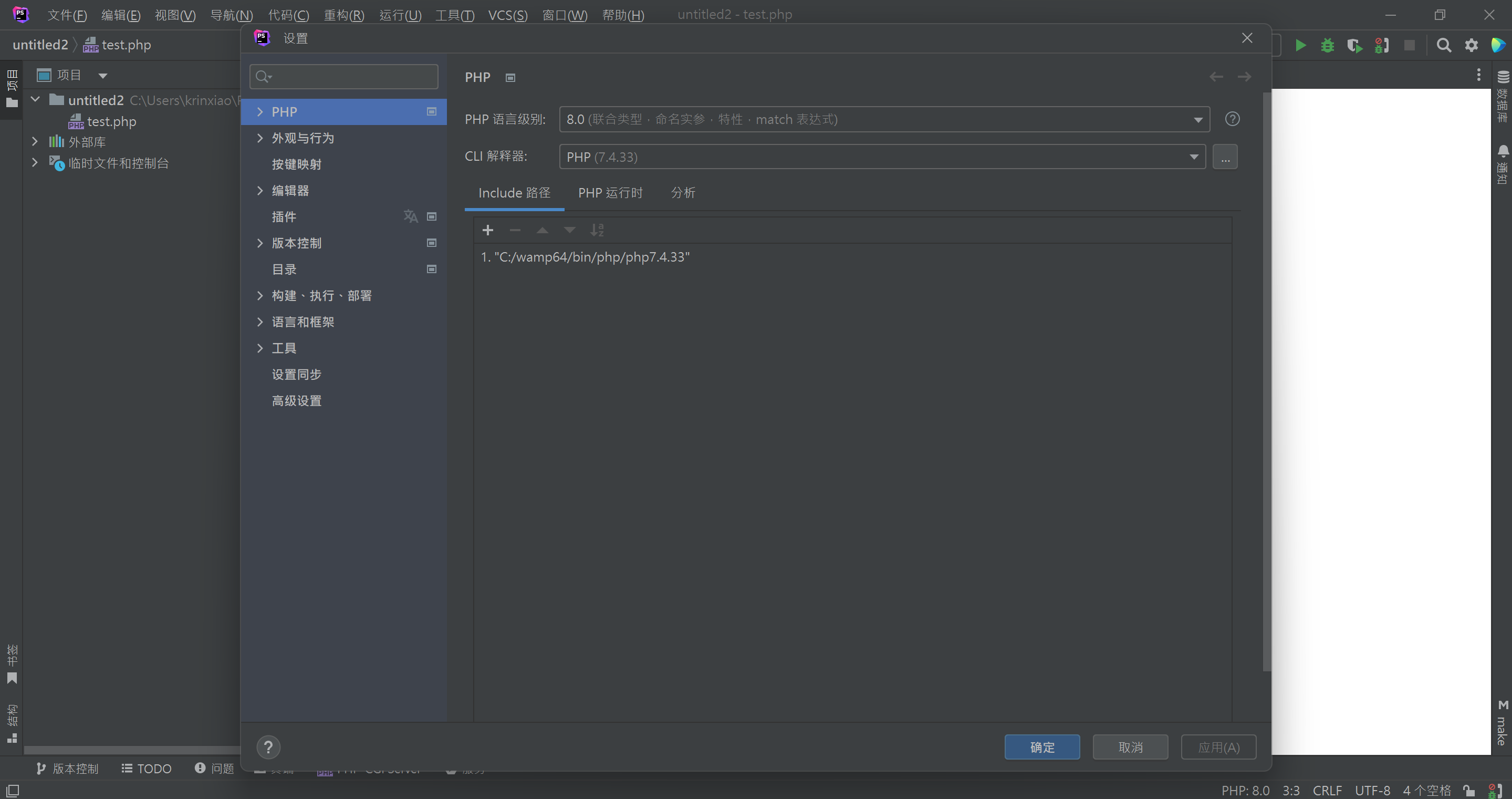
Task: Click translation icon on Plugins row
Action: pos(410,216)
